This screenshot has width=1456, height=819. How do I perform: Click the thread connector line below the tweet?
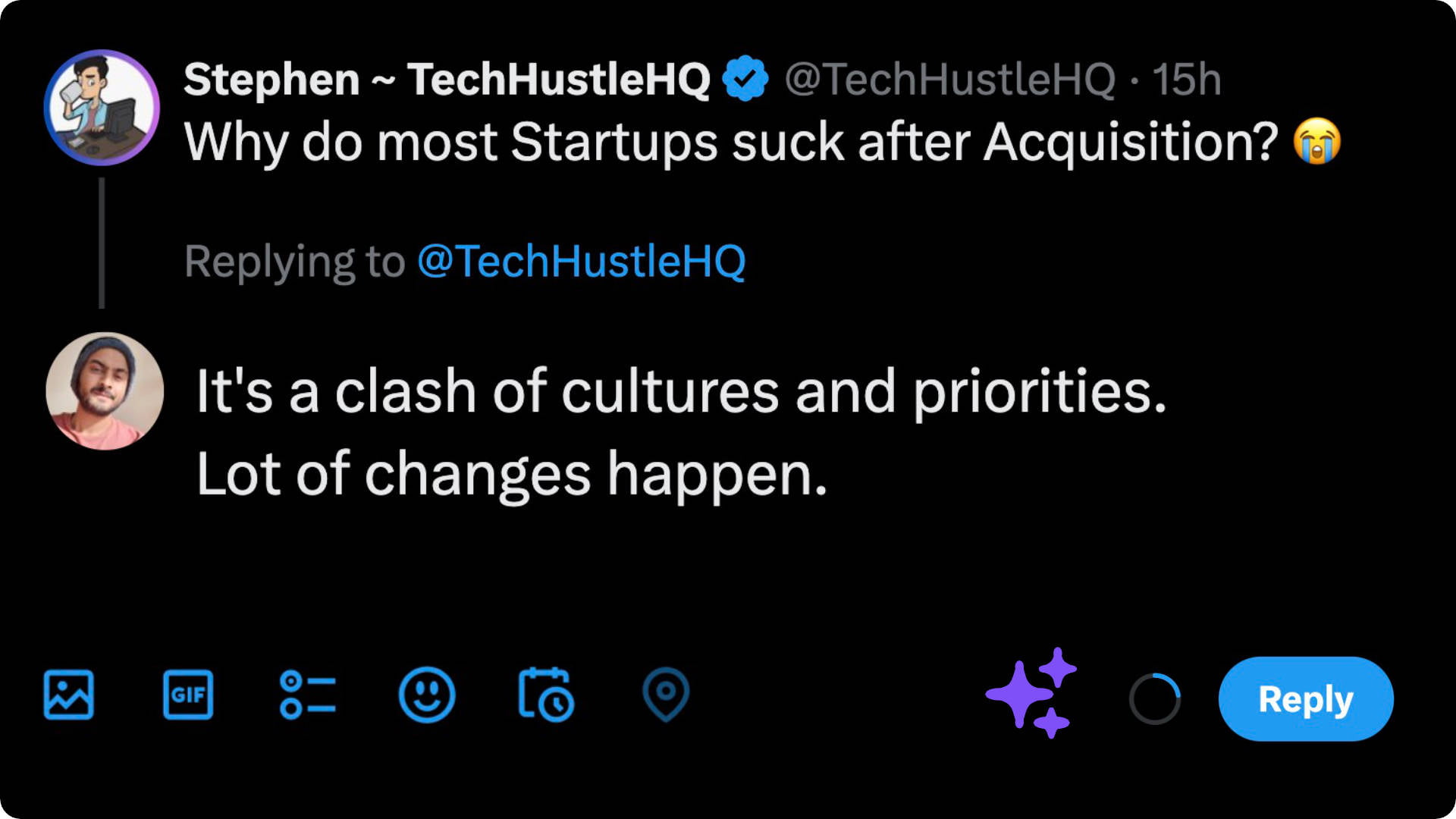tap(103, 243)
